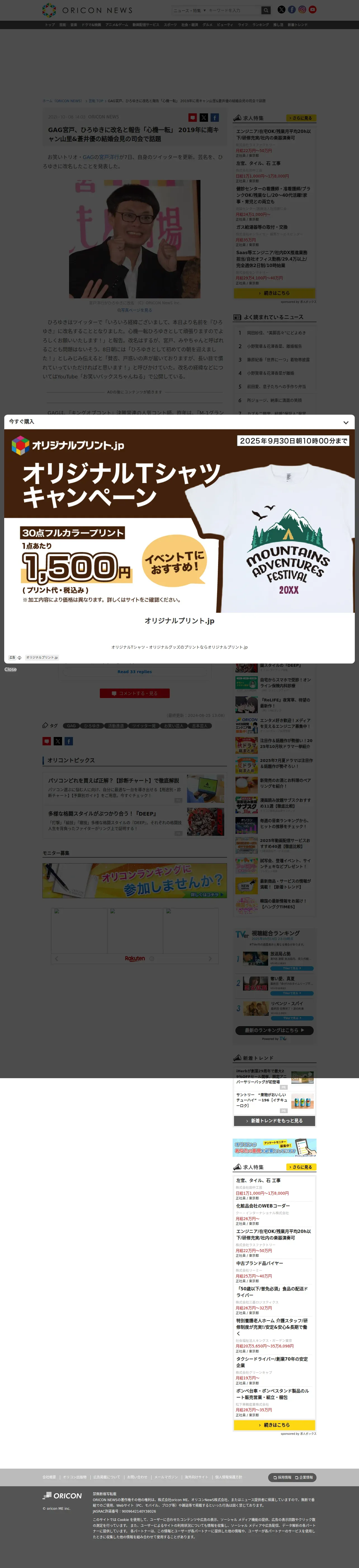Viewport: 359px width, 1568px height.
Task: Select the お笑い芸人 tag
Action: pyautogui.click(x=173, y=726)
